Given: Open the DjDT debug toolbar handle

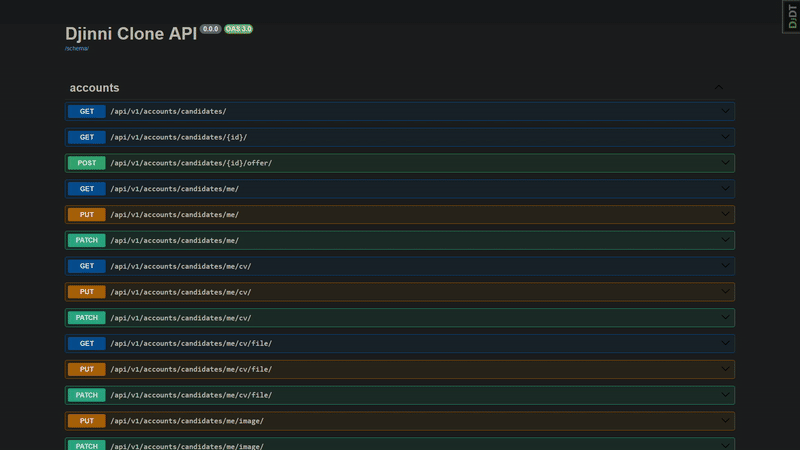Looking at the screenshot, I should coord(791,17).
